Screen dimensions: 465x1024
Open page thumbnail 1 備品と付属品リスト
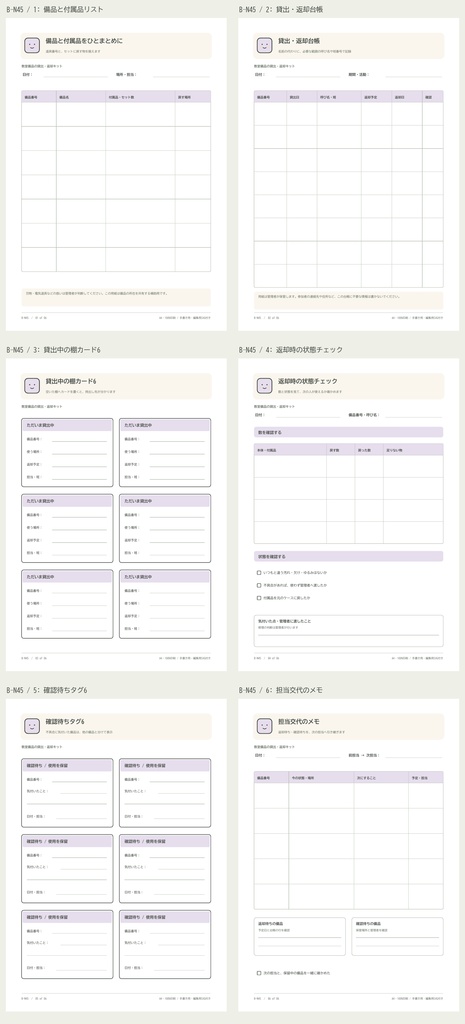(116, 174)
